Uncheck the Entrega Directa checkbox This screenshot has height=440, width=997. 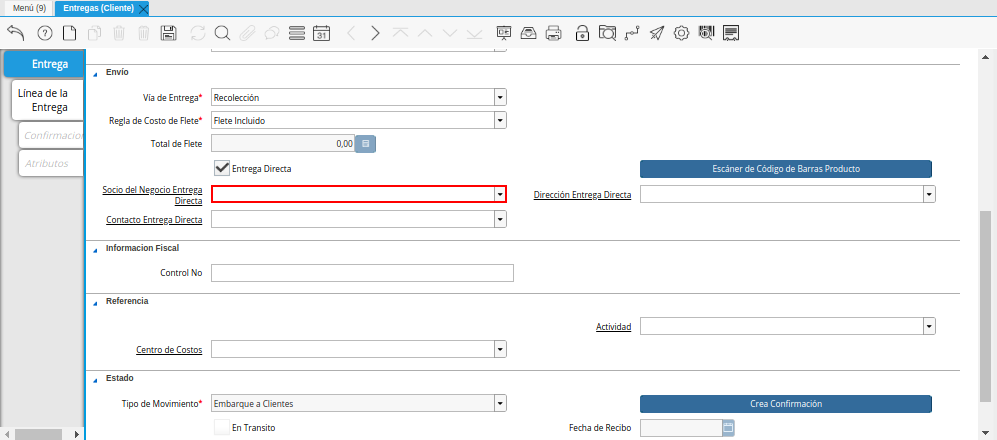pyautogui.click(x=222, y=168)
